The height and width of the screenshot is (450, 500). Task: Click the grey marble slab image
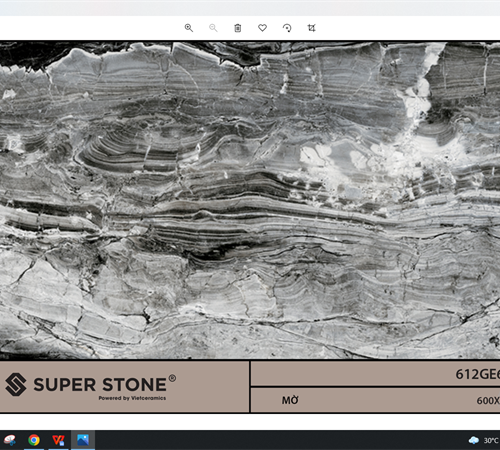[250, 200]
